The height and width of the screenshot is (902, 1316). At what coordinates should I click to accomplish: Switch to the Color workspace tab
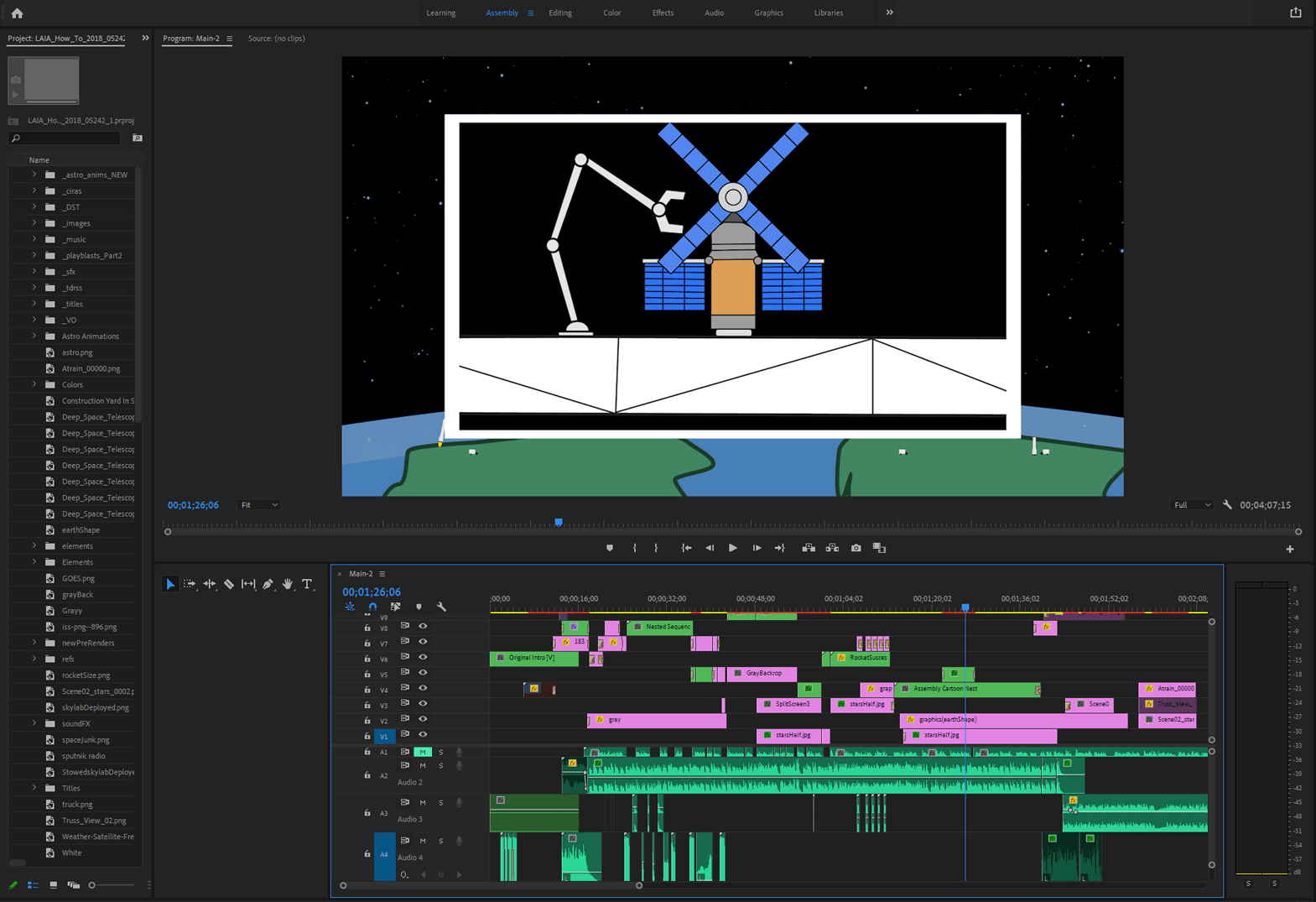pyautogui.click(x=611, y=13)
